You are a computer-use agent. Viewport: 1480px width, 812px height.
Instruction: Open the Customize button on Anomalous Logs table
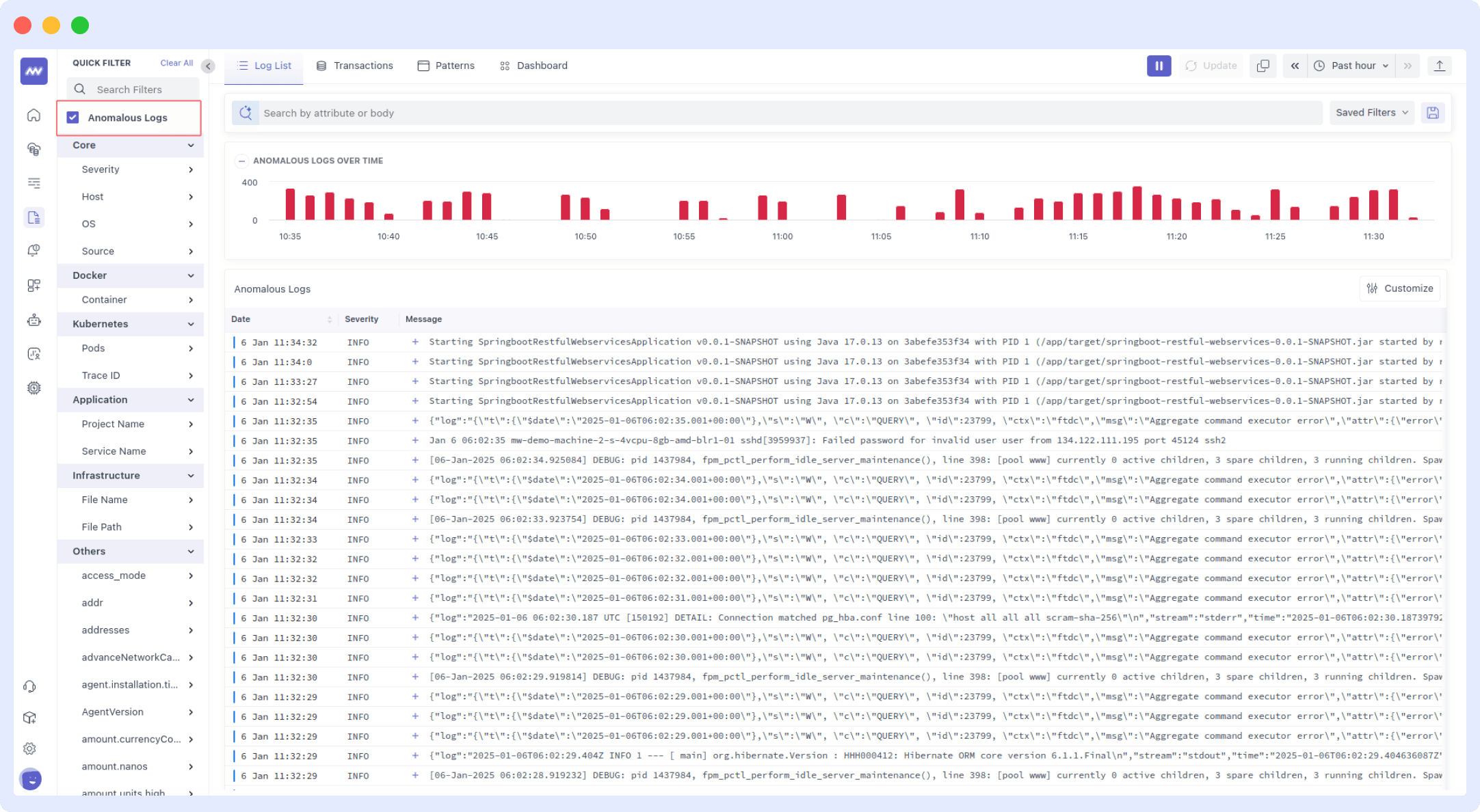pyautogui.click(x=1399, y=288)
